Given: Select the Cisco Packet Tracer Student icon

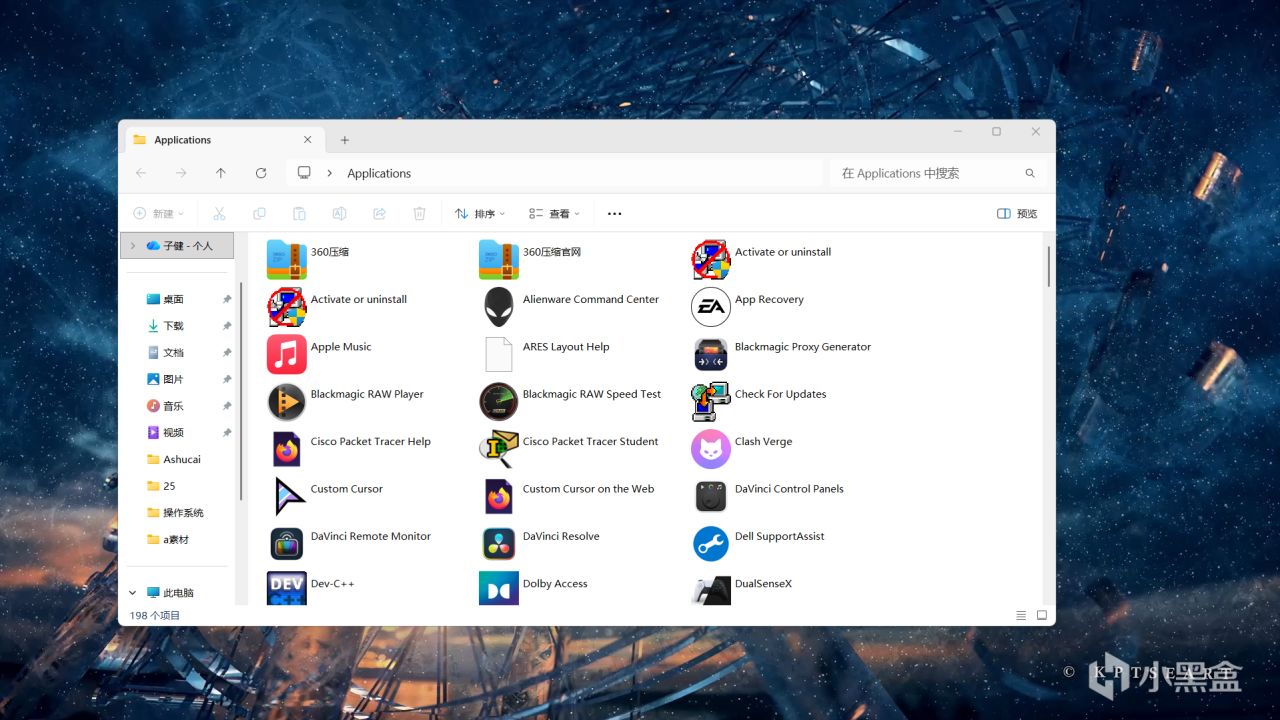Looking at the screenshot, I should [498, 449].
